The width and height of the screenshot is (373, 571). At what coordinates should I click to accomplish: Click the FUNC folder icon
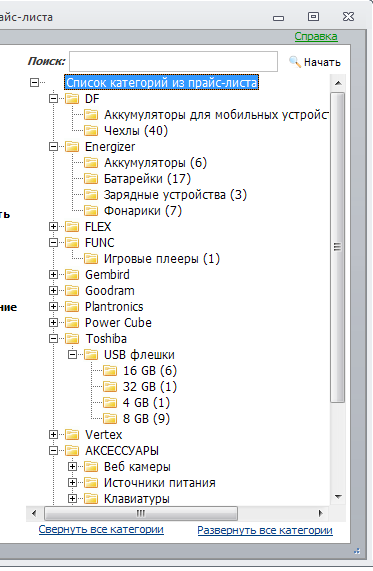(x=72, y=243)
